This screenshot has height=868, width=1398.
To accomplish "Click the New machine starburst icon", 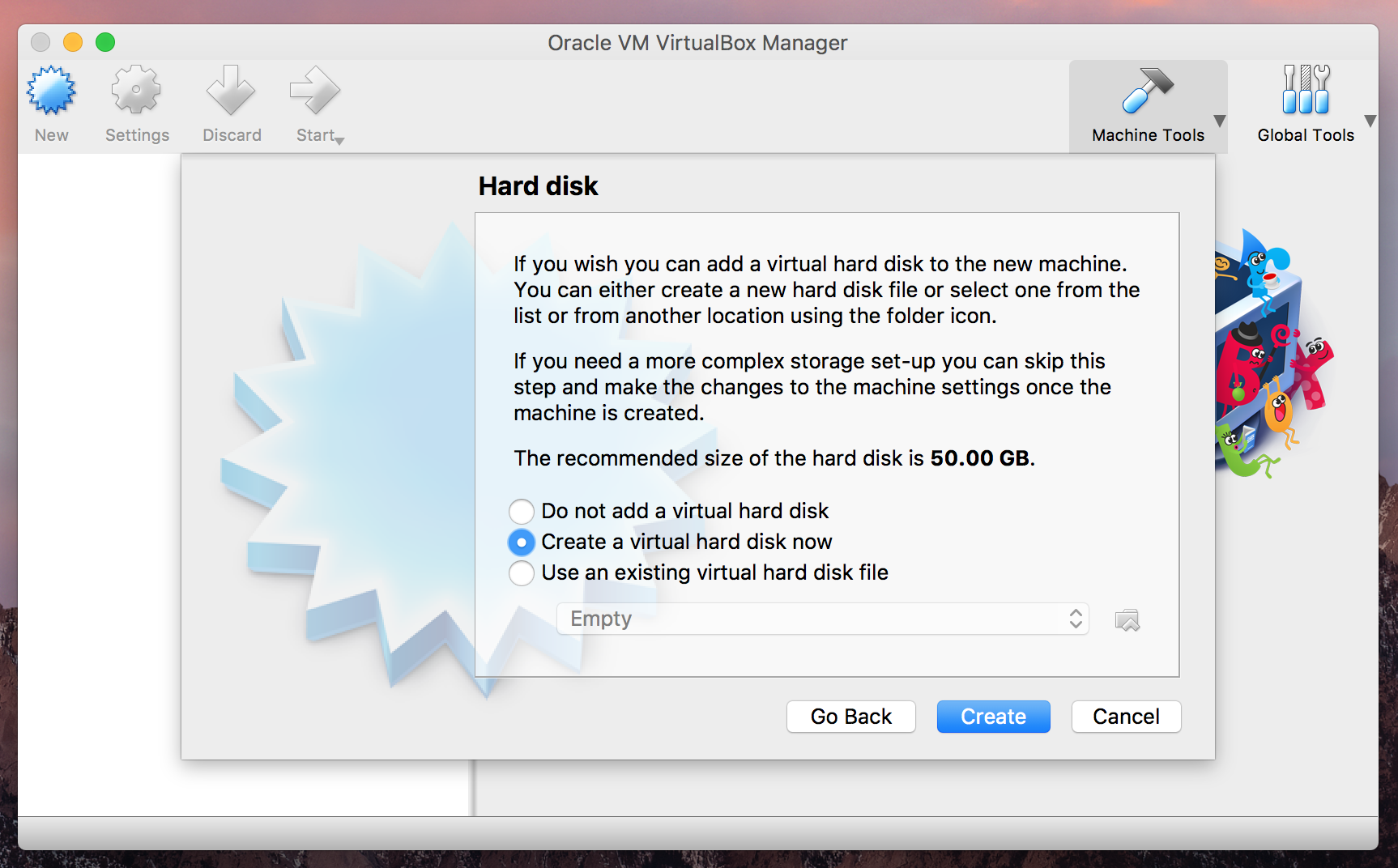I will click(x=51, y=90).
